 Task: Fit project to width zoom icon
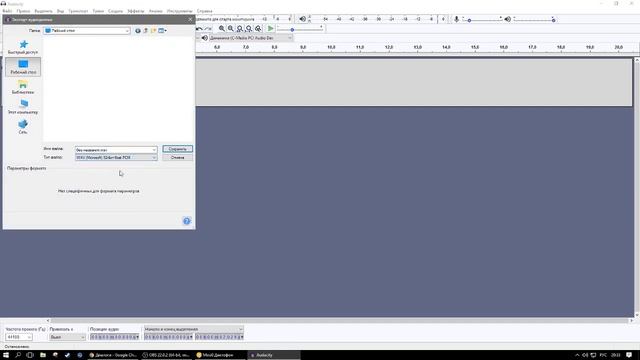pos(249,29)
